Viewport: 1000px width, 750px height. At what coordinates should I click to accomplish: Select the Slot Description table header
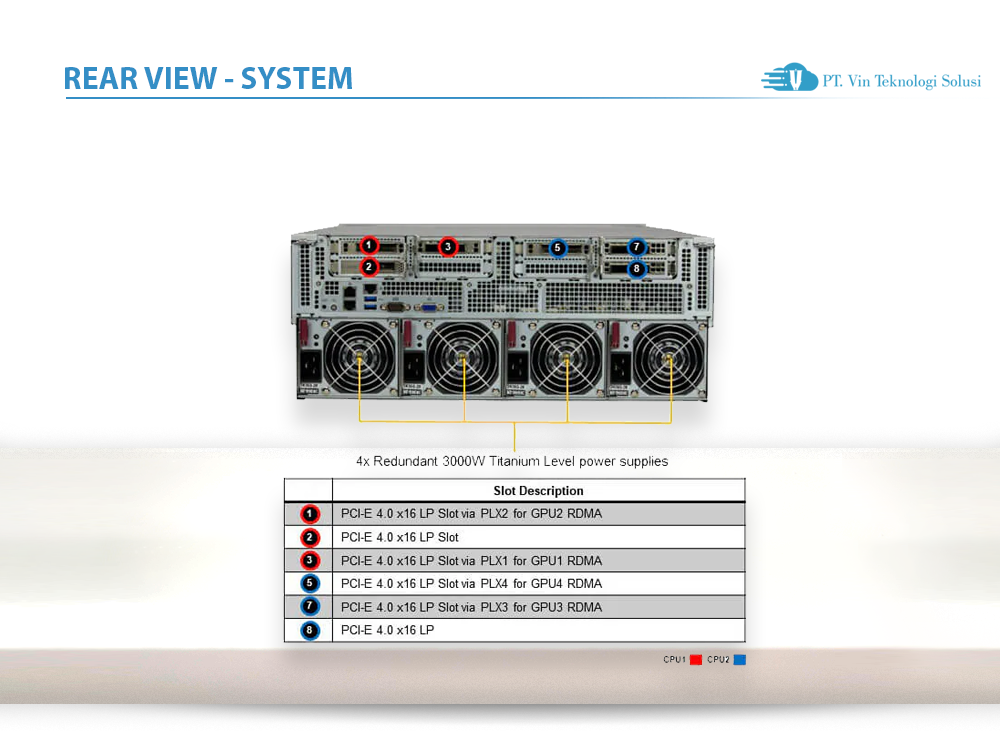pyautogui.click(x=540, y=491)
